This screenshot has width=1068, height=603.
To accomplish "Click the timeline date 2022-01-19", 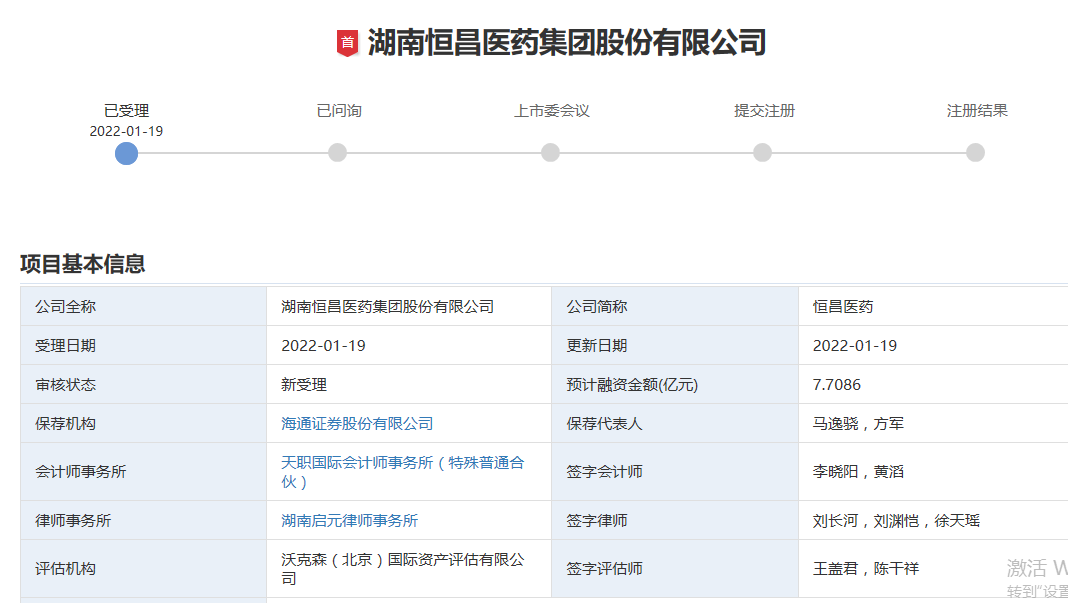I will pyautogui.click(x=126, y=131).
